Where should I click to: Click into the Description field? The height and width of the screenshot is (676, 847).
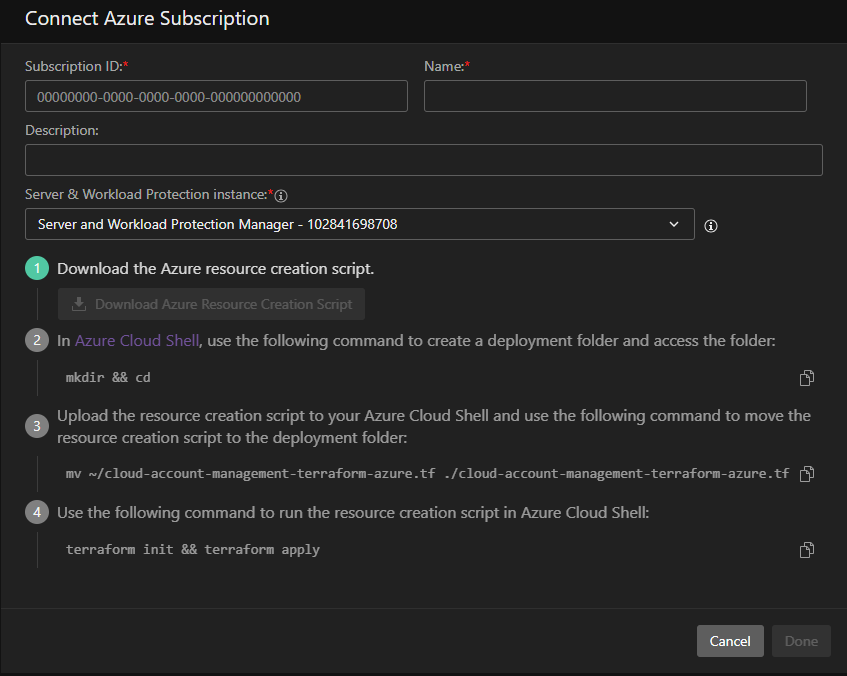423,160
